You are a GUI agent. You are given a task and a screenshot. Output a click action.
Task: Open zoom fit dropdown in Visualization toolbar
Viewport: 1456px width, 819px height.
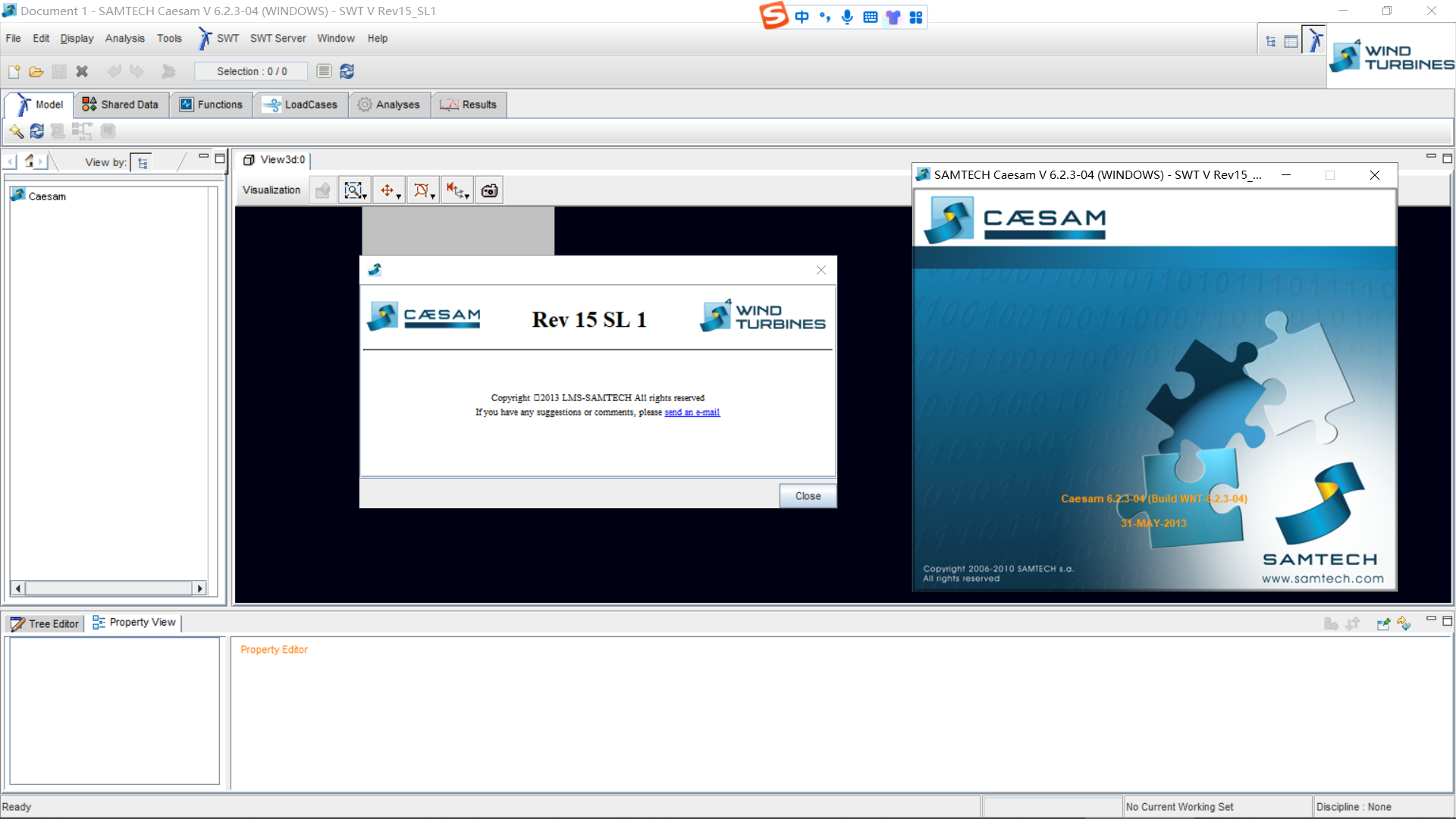pos(355,190)
